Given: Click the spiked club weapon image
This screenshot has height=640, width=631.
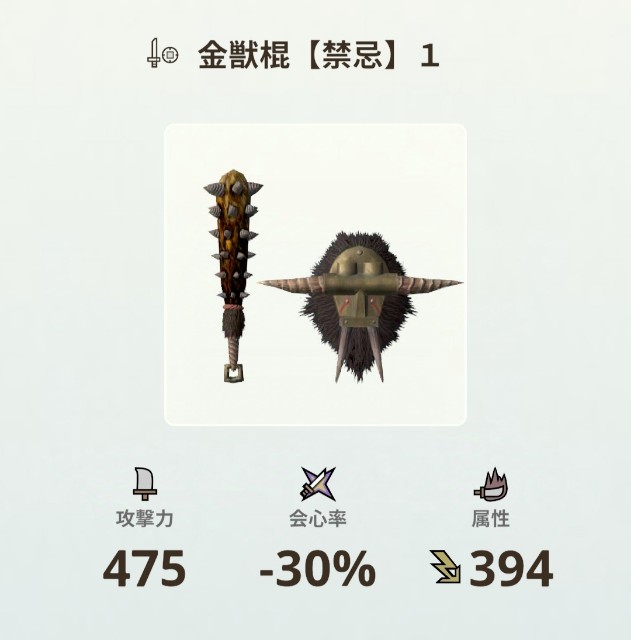Looking at the screenshot, I should [x=233, y=276].
